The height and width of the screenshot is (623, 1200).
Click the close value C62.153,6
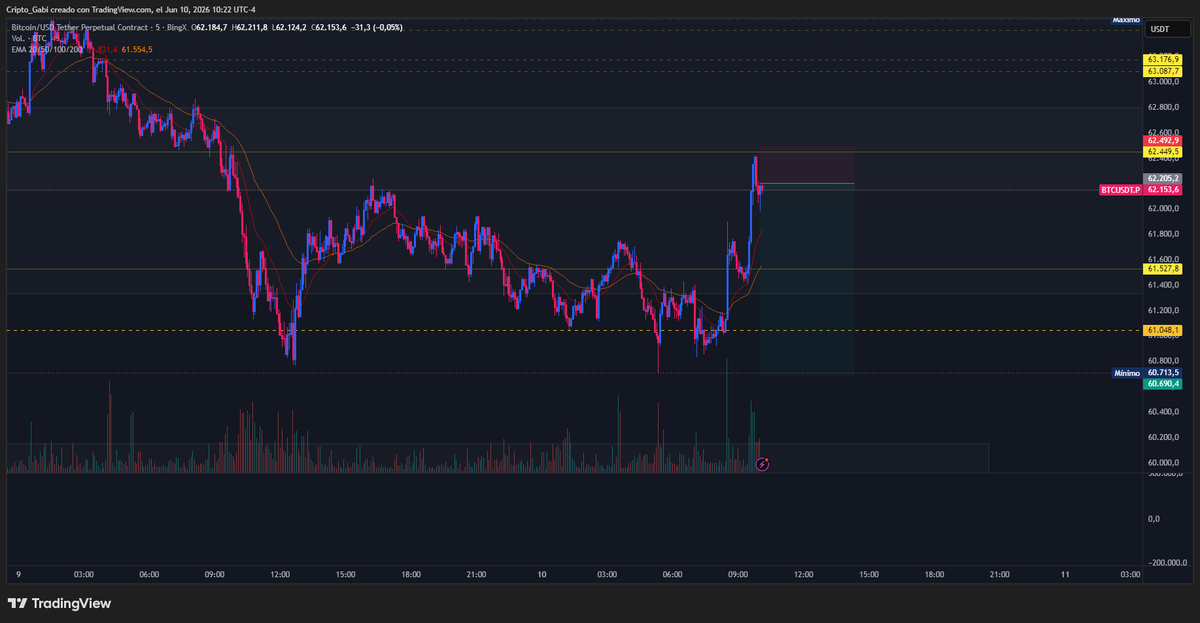331,27
